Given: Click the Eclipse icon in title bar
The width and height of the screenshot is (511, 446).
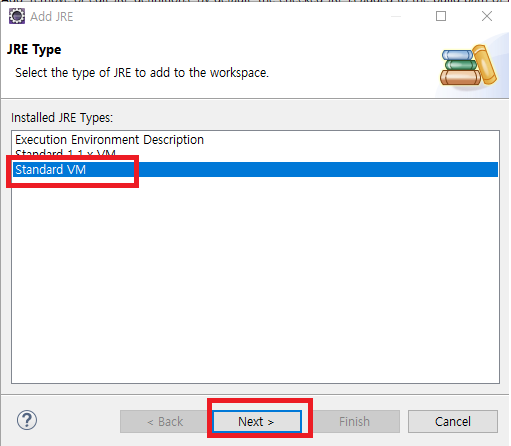Looking at the screenshot, I should tap(17, 16).
